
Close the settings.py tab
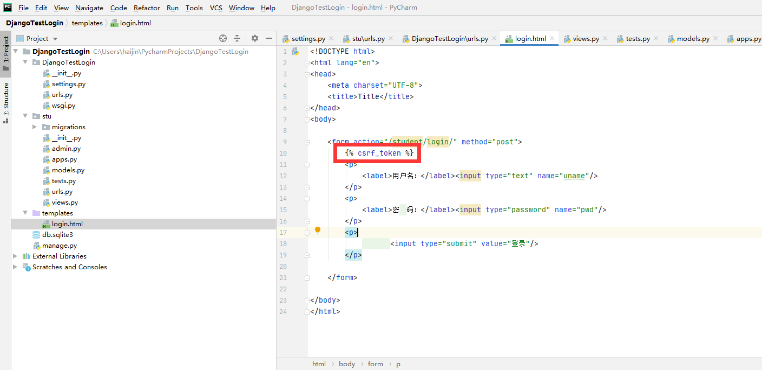pos(331,39)
